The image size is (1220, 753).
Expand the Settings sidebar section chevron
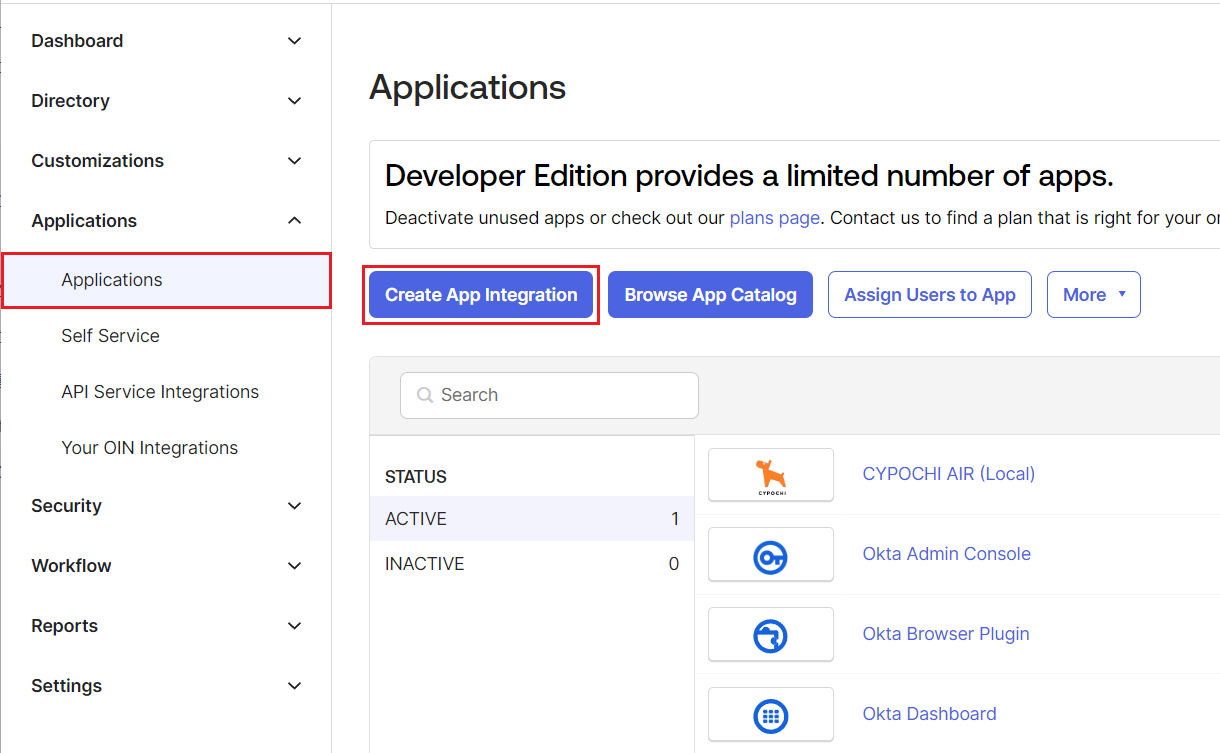point(294,686)
